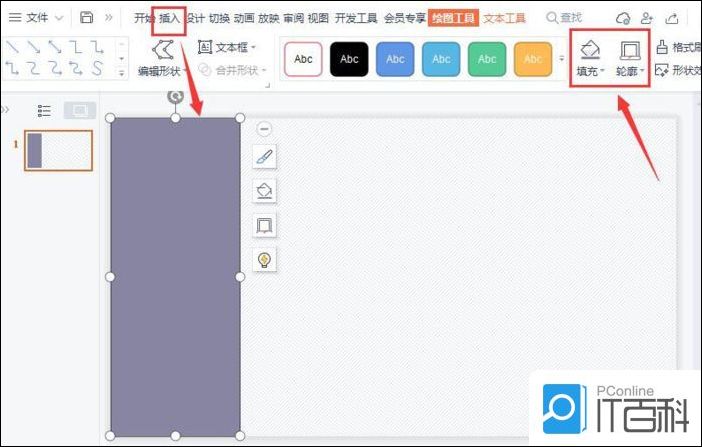Screen dimensions: 702x447
Task: Apply the orange Abc shape style
Action: (533, 59)
